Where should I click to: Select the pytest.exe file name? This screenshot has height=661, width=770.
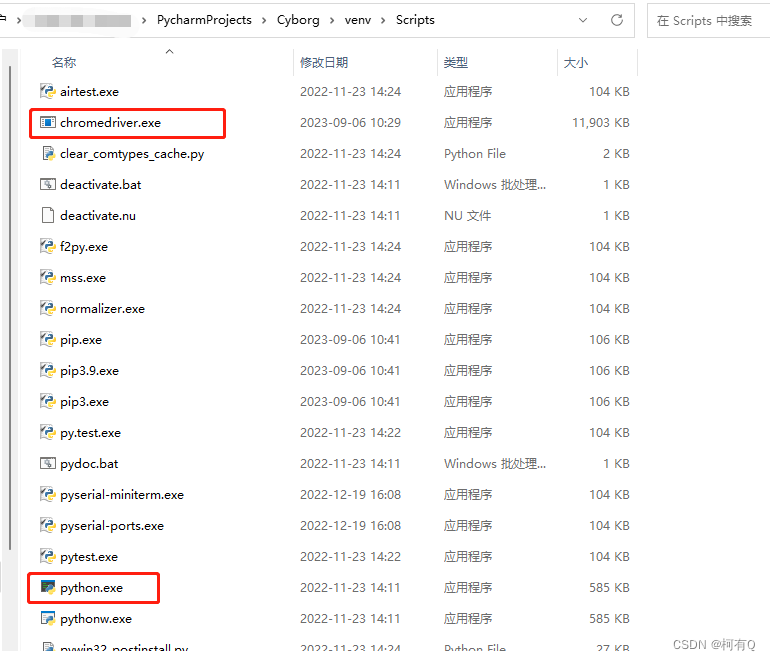point(89,557)
